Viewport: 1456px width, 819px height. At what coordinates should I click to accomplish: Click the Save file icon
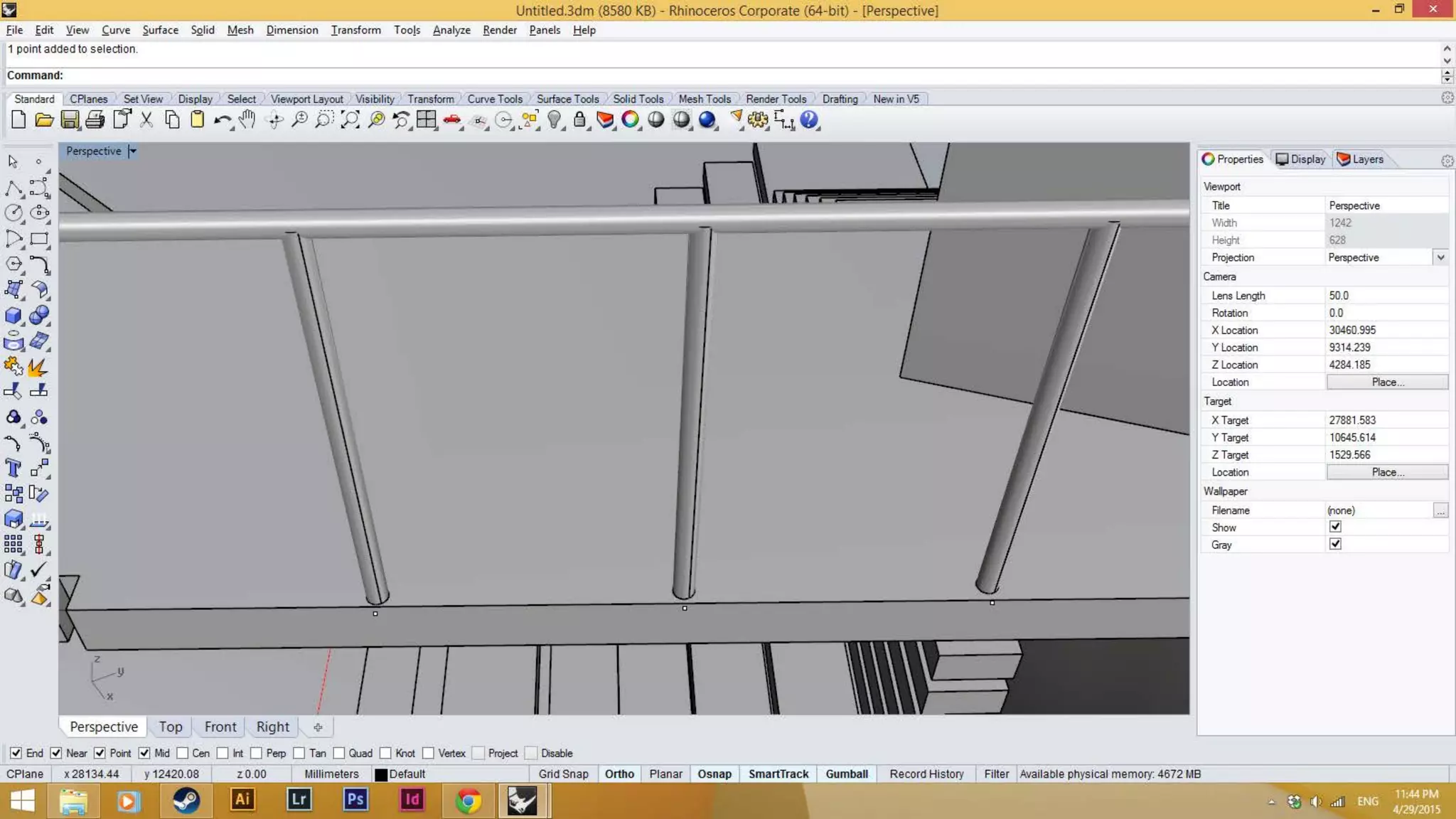(70, 120)
